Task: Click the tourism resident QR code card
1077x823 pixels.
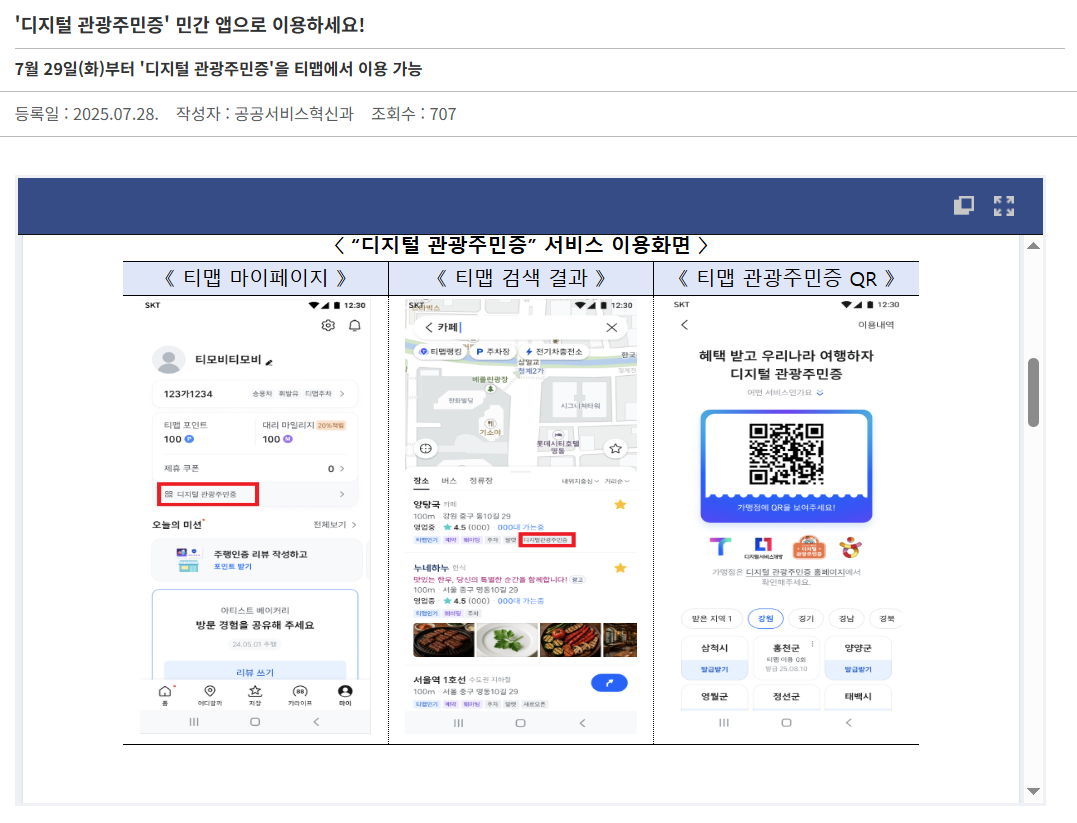Action: [x=786, y=466]
